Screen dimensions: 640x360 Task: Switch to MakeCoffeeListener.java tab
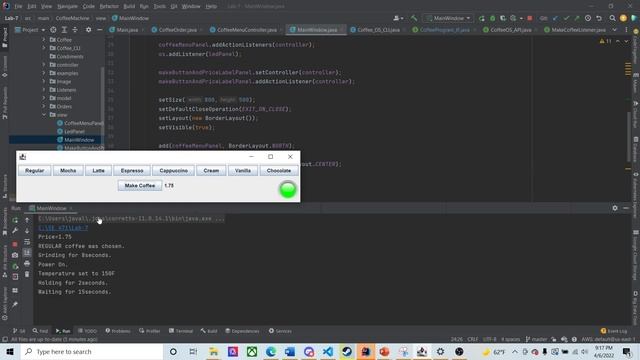click(x=575, y=30)
